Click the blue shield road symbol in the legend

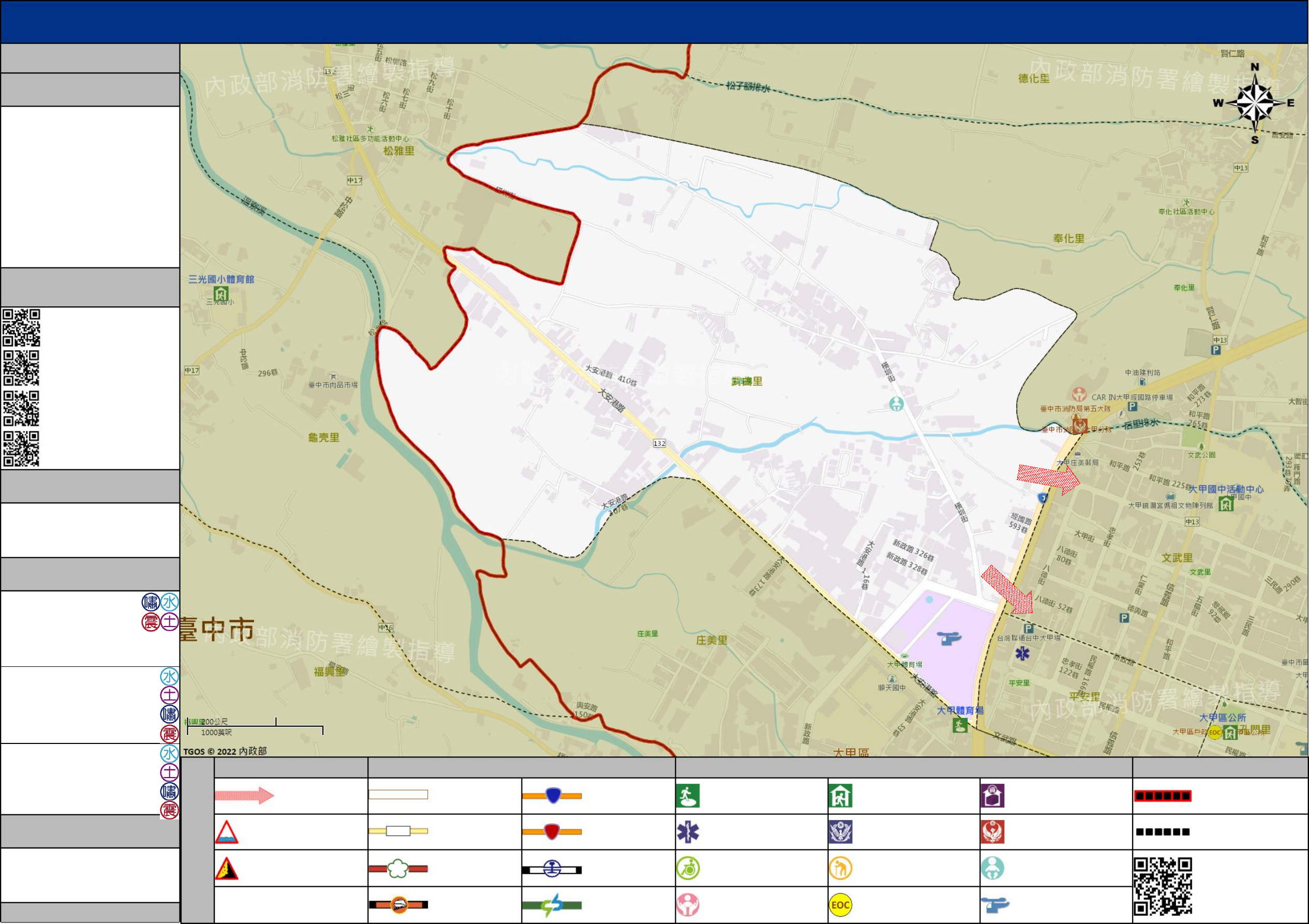point(552,796)
